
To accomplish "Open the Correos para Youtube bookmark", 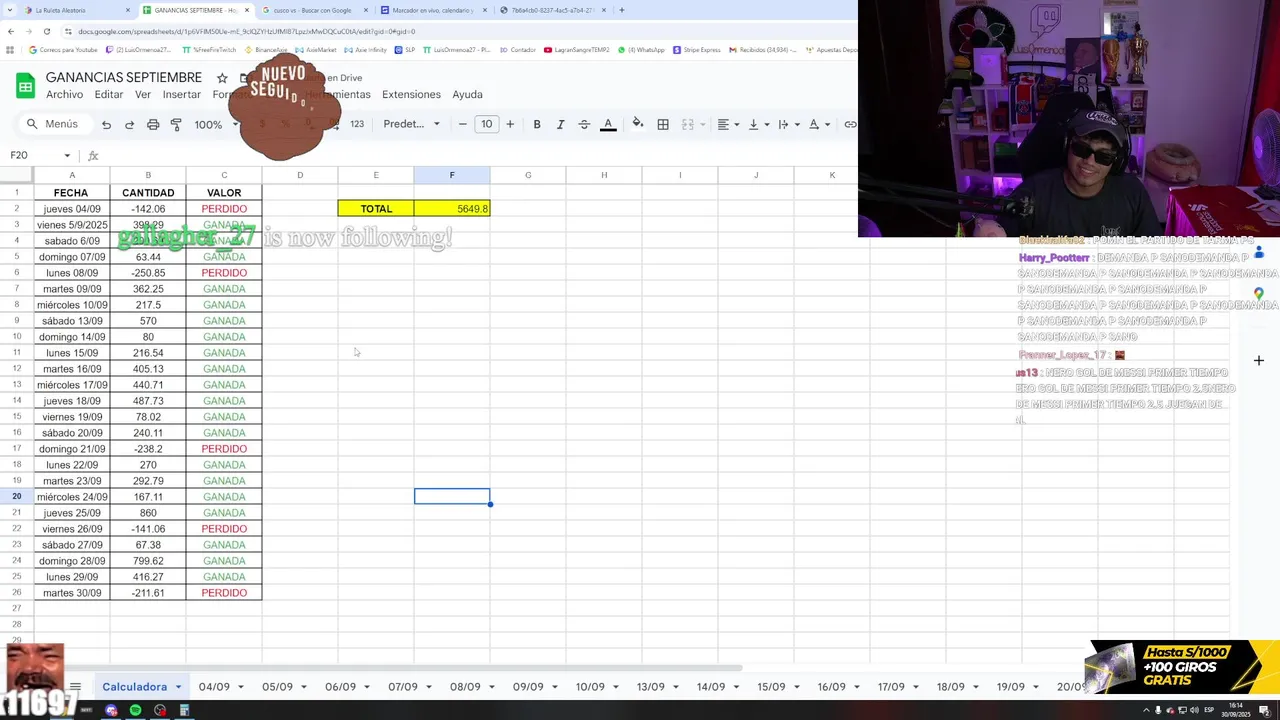I will (63, 50).
